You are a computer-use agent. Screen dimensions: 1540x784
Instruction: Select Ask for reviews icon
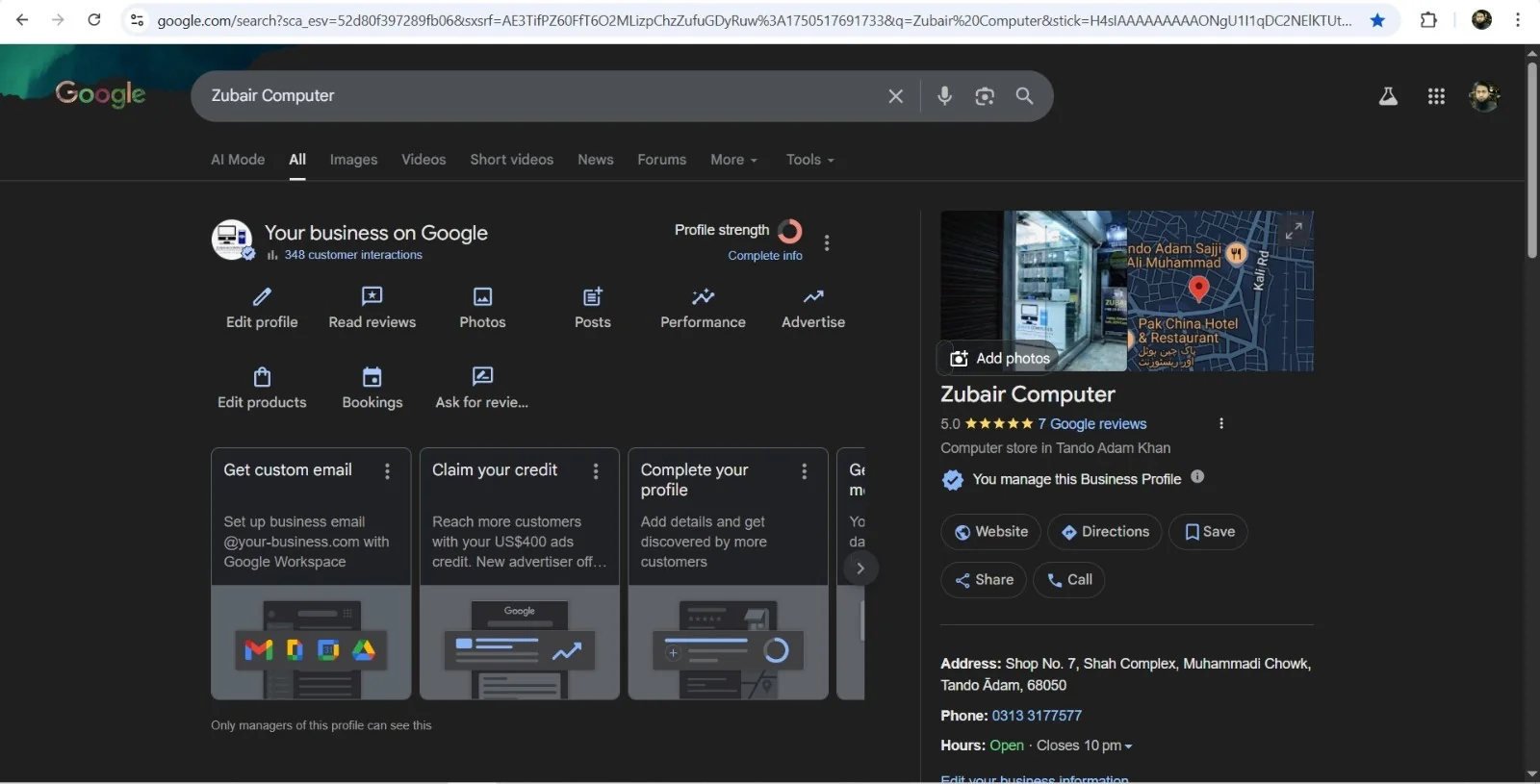tap(482, 376)
